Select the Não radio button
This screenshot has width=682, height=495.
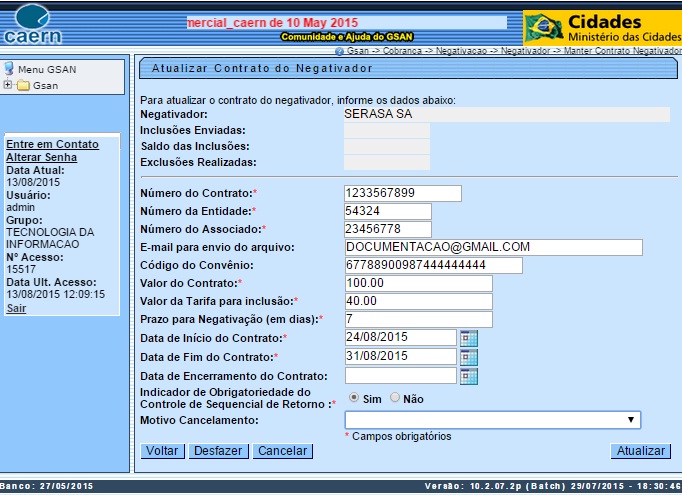click(x=394, y=398)
